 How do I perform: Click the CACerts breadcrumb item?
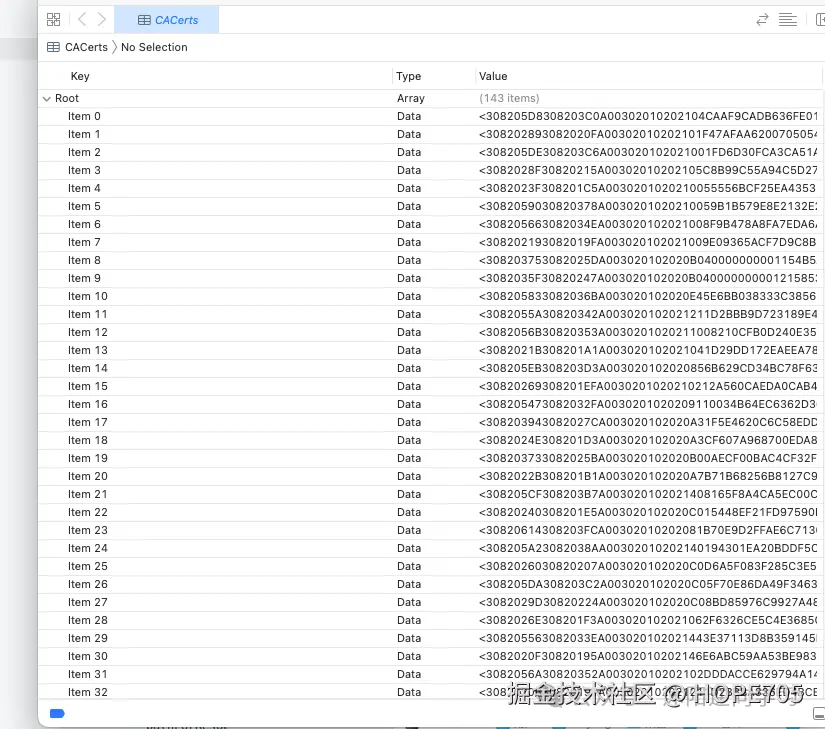click(x=77, y=47)
